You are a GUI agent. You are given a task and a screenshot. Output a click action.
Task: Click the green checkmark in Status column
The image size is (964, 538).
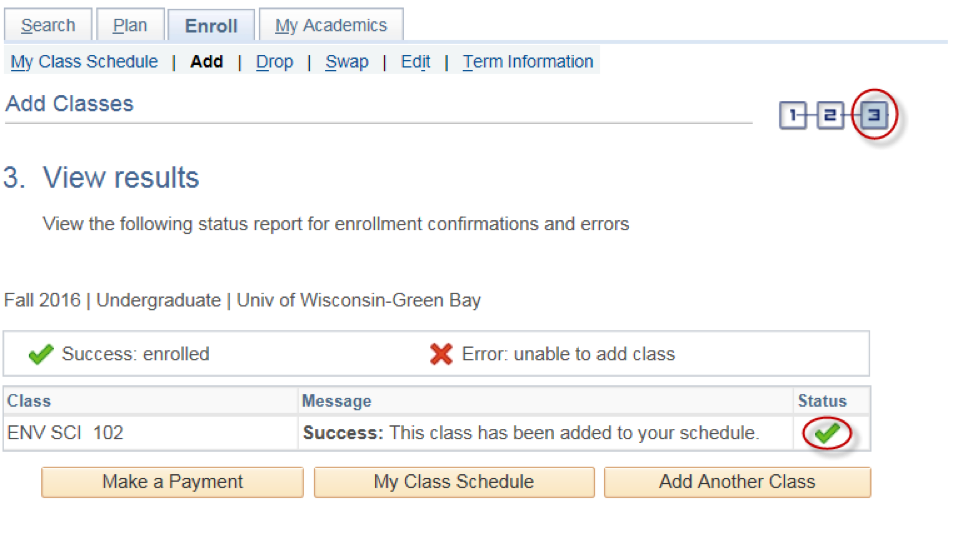click(x=827, y=433)
